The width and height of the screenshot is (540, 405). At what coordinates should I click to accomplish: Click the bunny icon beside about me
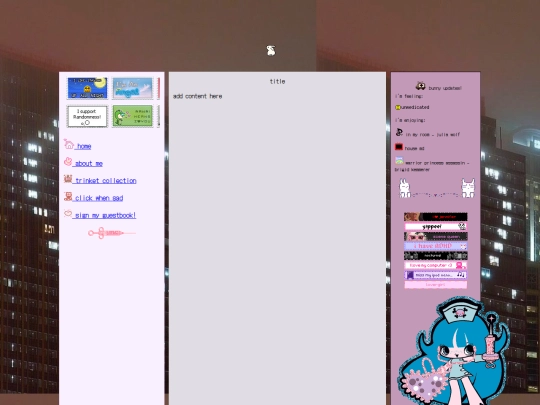(x=68, y=161)
